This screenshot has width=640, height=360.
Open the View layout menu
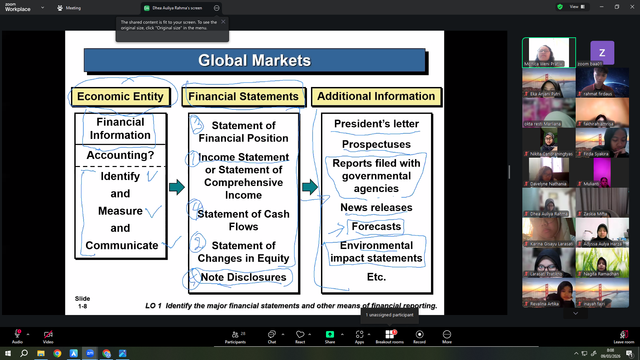577,7
